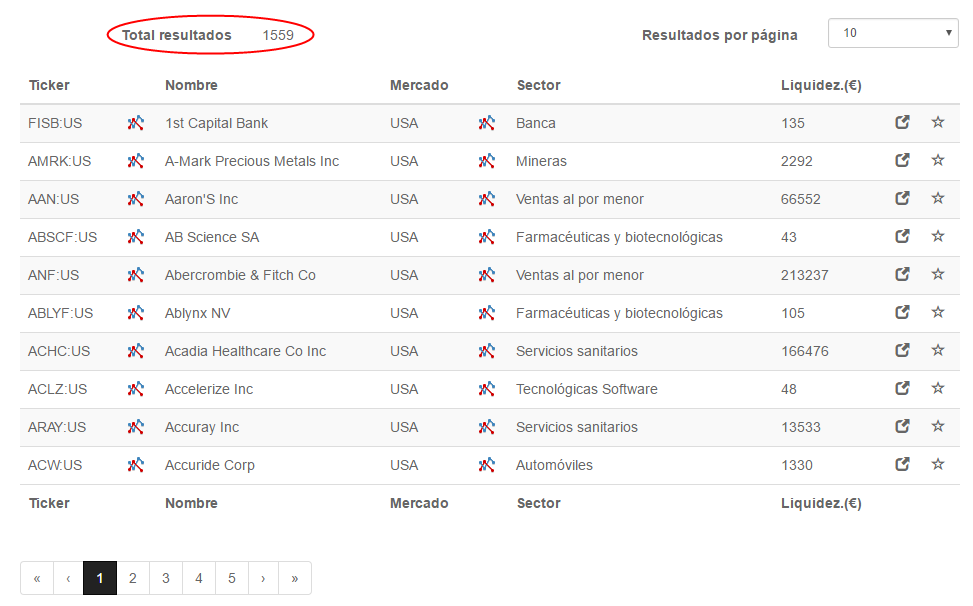Image resolution: width=973 pixels, height=606 pixels.
Task: Click chart icon beside ARAY:US ticker
Action: pos(135,427)
